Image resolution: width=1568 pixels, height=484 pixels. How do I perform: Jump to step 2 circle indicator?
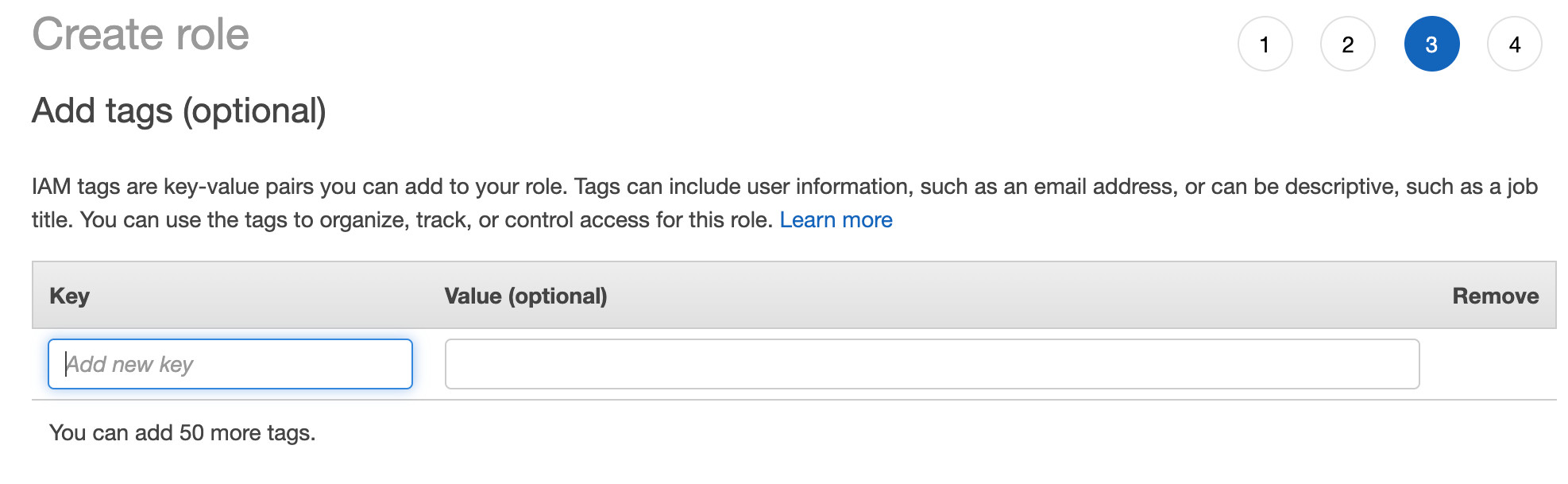click(x=1348, y=44)
